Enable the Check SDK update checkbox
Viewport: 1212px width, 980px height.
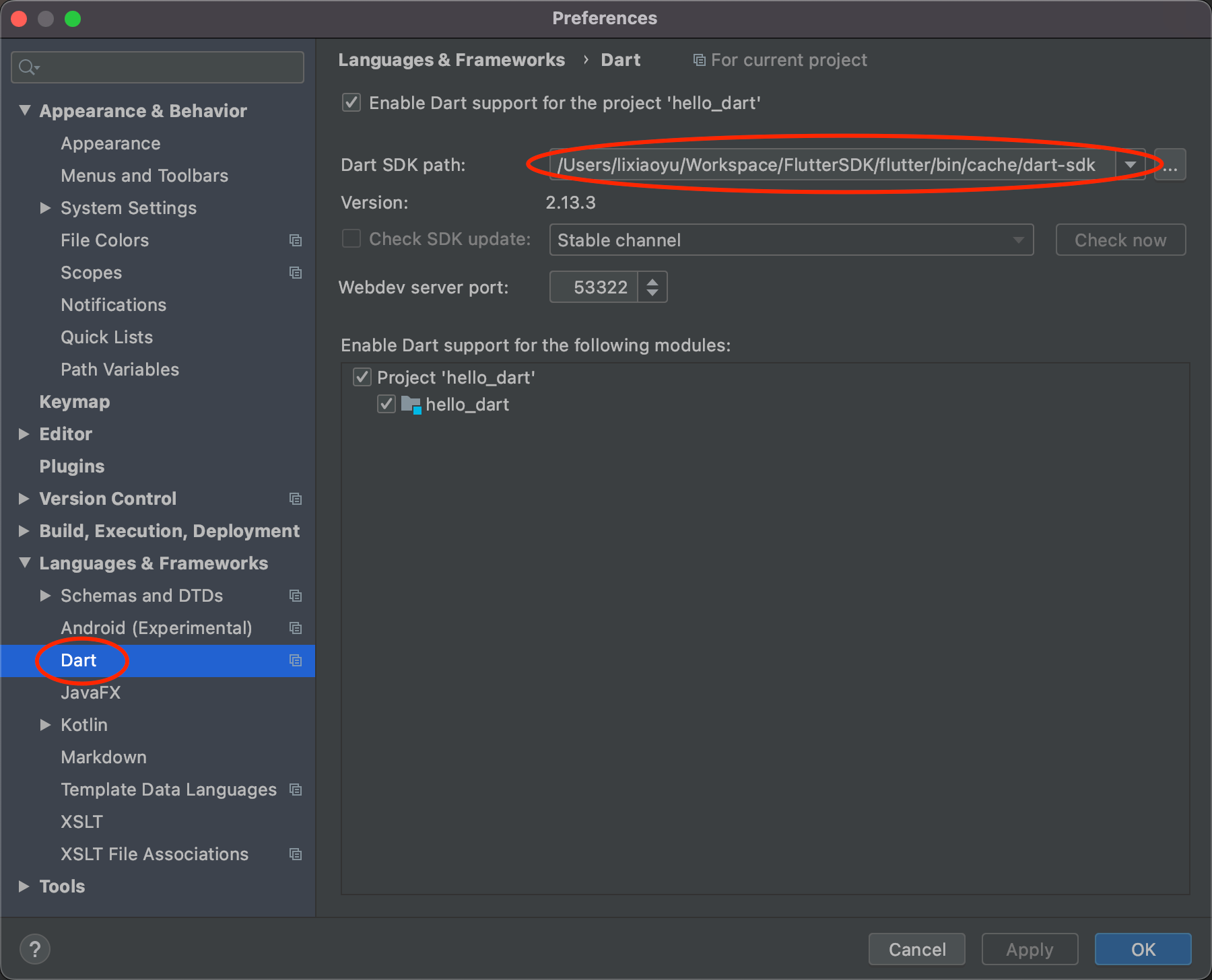click(x=351, y=239)
